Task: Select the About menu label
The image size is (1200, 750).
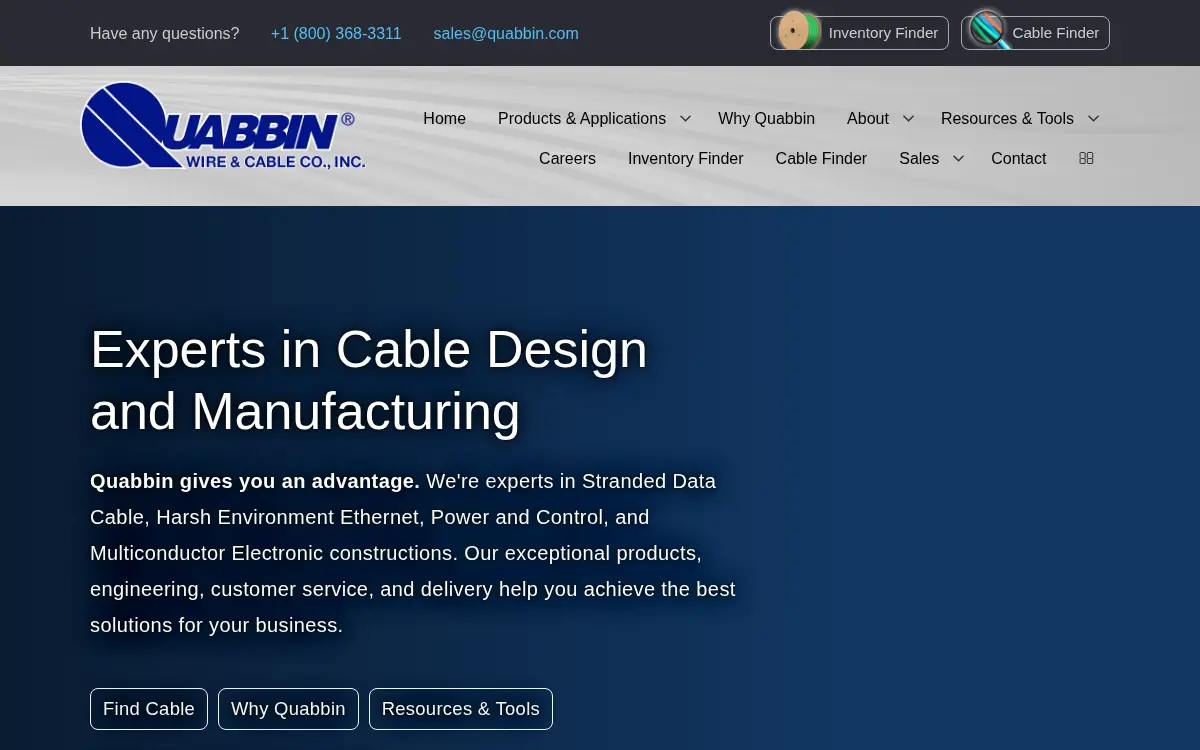Action: (x=868, y=118)
